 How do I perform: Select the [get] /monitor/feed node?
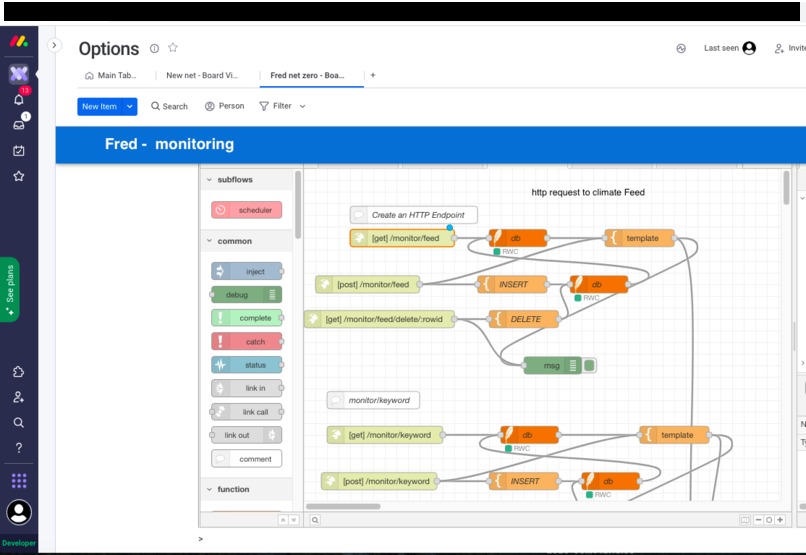click(x=402, y=238)
